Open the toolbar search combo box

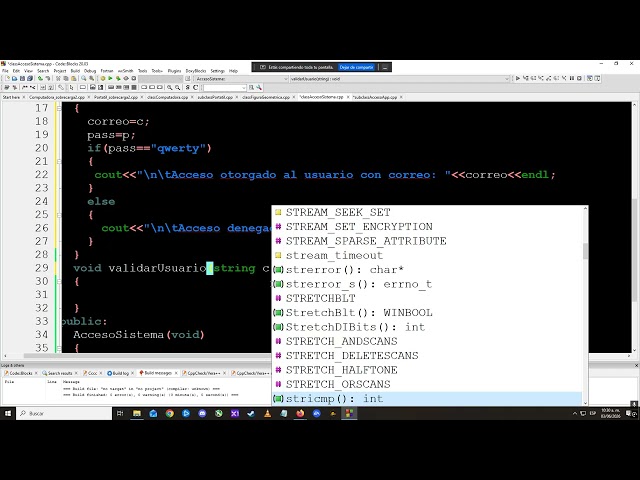click(x=224, y=87)
